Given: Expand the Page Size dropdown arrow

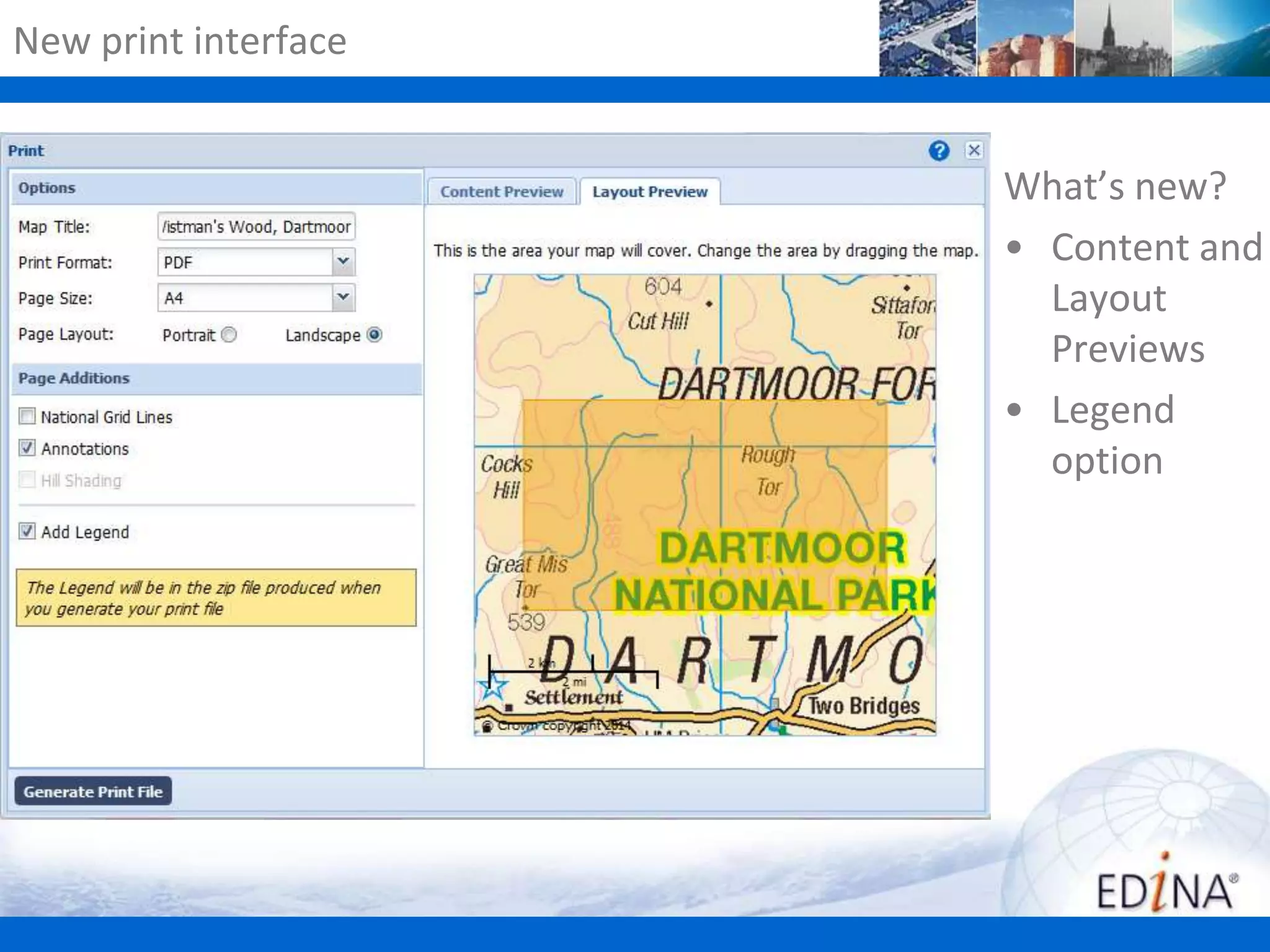Looking at the screenshot, I should (x=343, y=297).
